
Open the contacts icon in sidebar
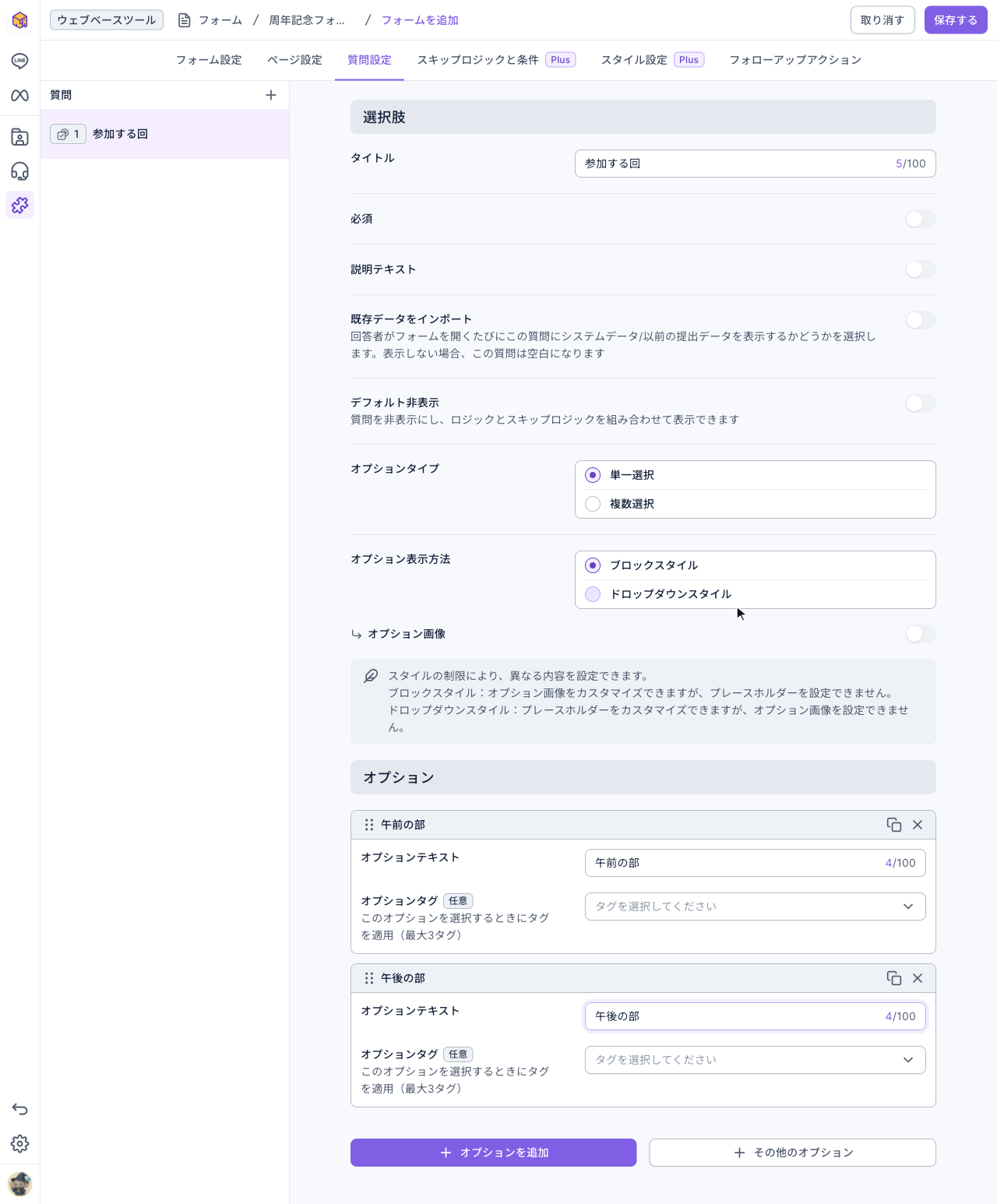[19, 137]
